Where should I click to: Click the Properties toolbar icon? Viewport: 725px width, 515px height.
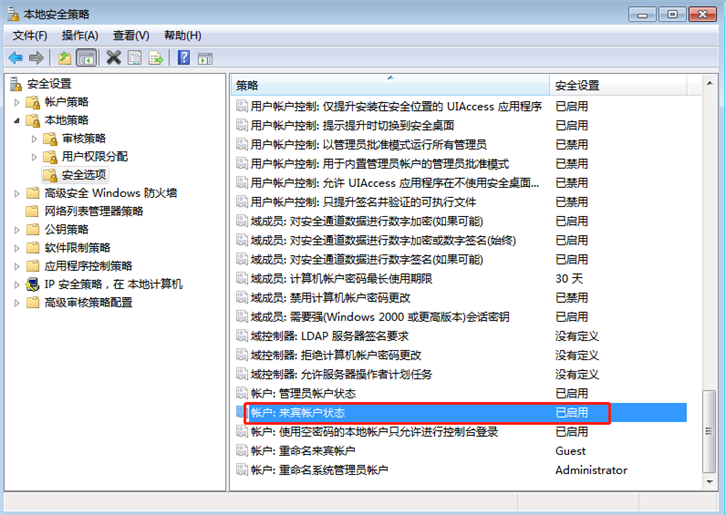134,58
